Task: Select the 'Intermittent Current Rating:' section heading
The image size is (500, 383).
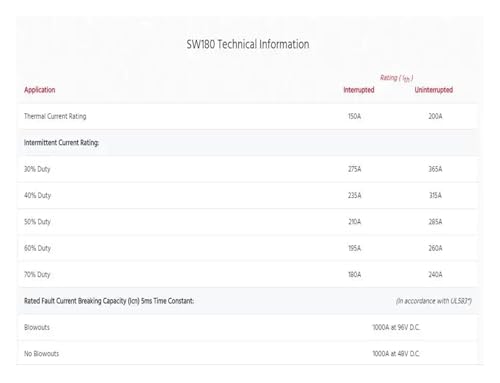Action: click(61, 142)
